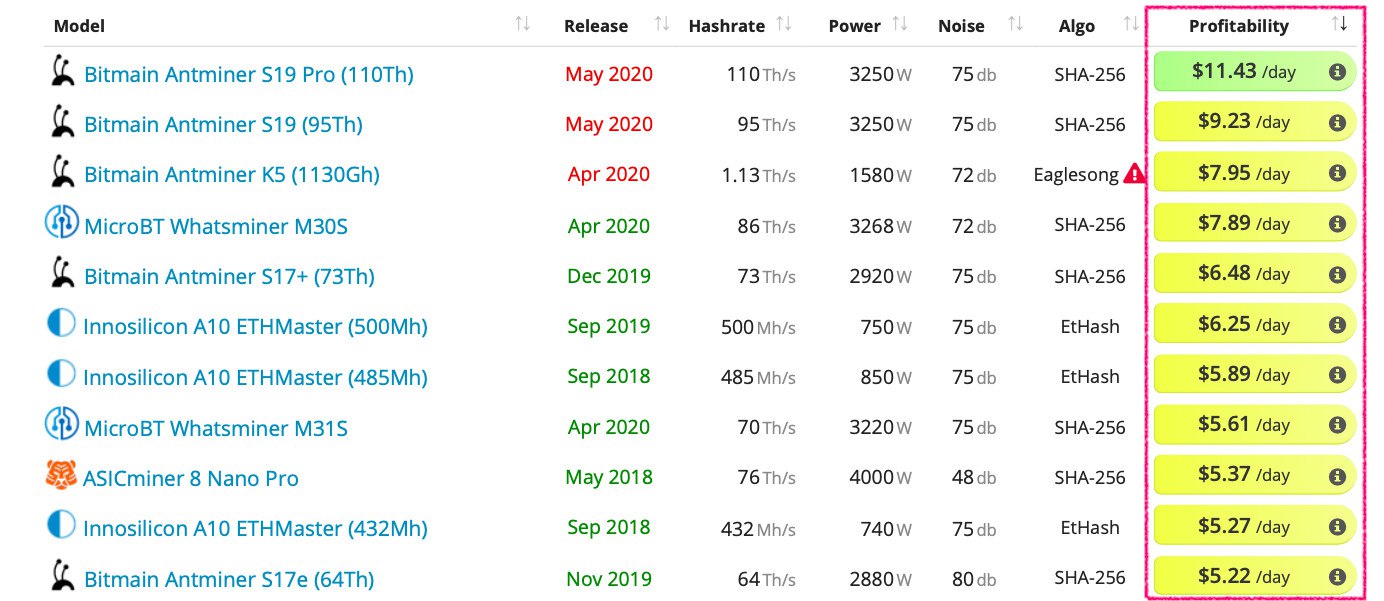Open Bitmain Antminer S19 (95Th) link
The image size is (1384, 601).
point(223,124)
